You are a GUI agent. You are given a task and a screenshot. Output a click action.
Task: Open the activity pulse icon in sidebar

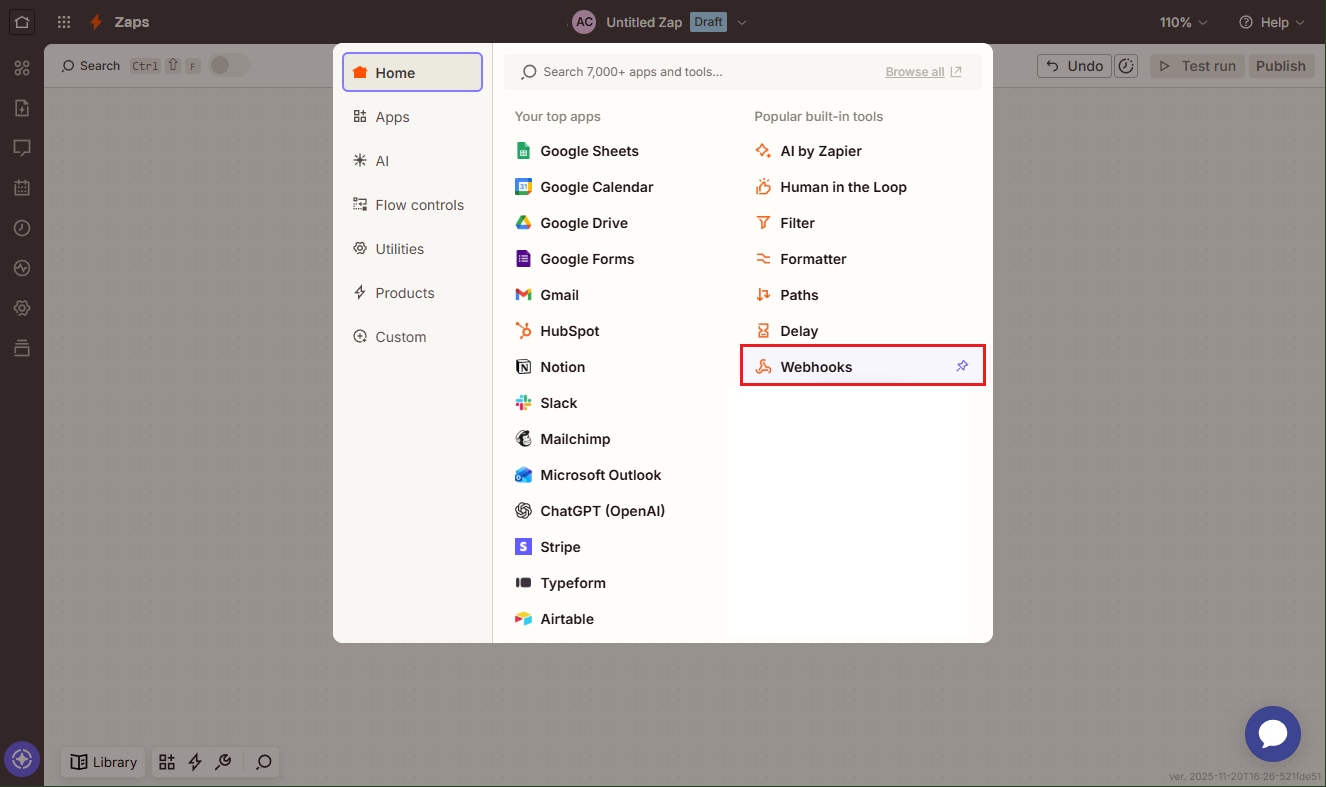click(22, 268)
